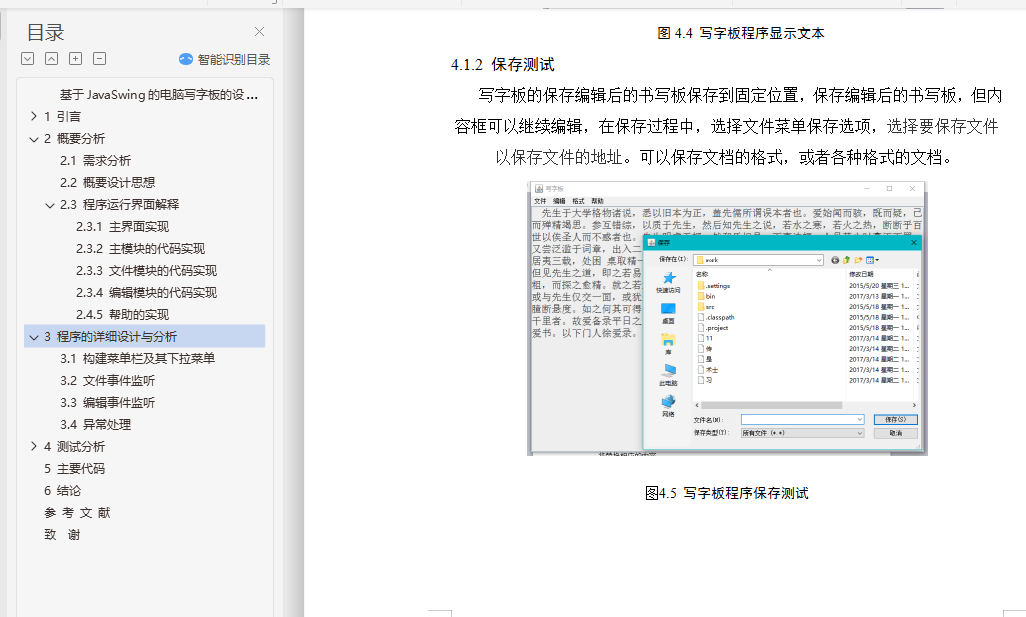
Task: Expand the '1 引言' chapter chevron
Action: pyautogui.click(x=33, y=116)
